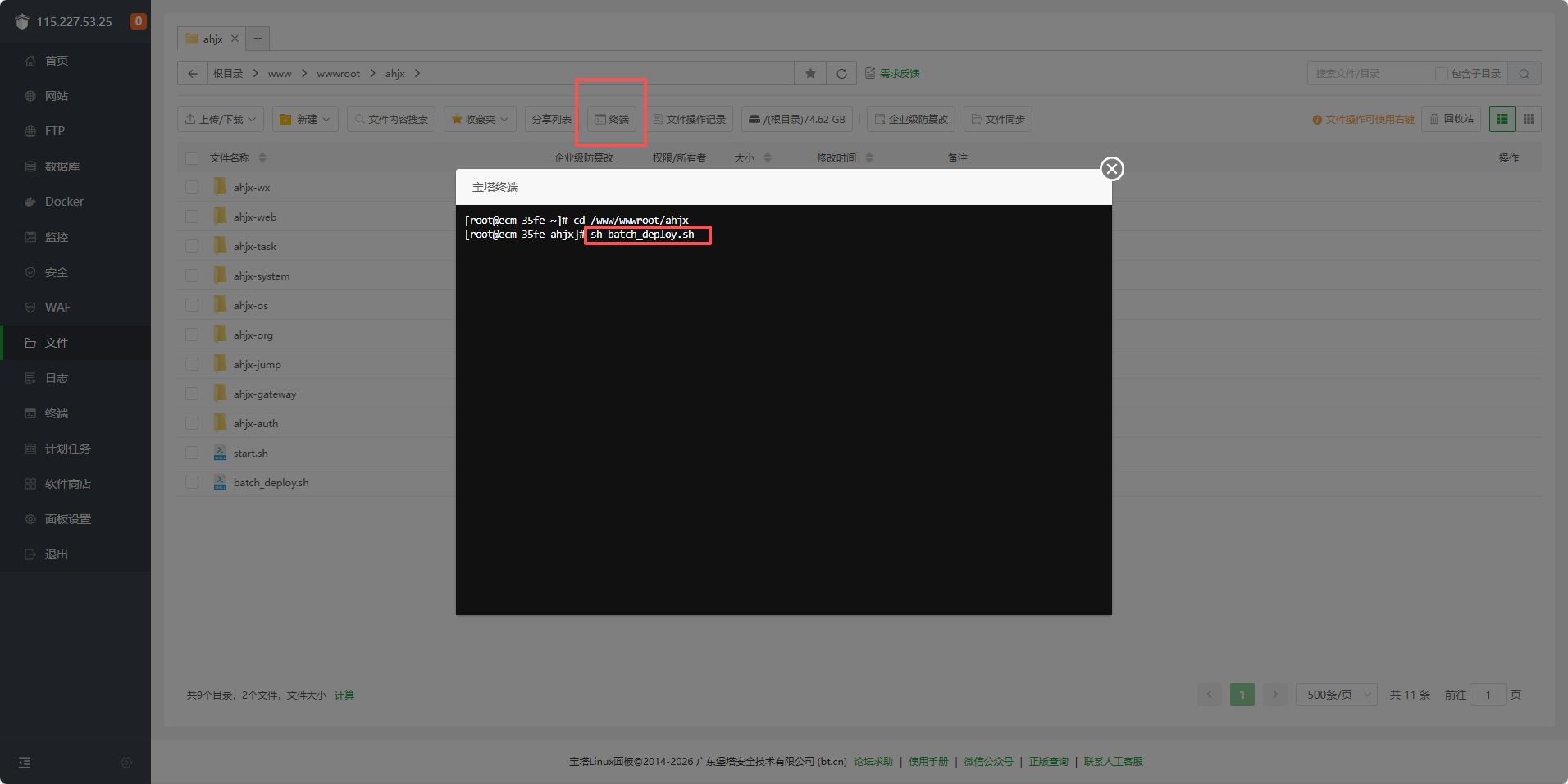Open the 回收站 recycle bin button
1568x784 pixels.
pyautogui.click(x=1451, y=119)
